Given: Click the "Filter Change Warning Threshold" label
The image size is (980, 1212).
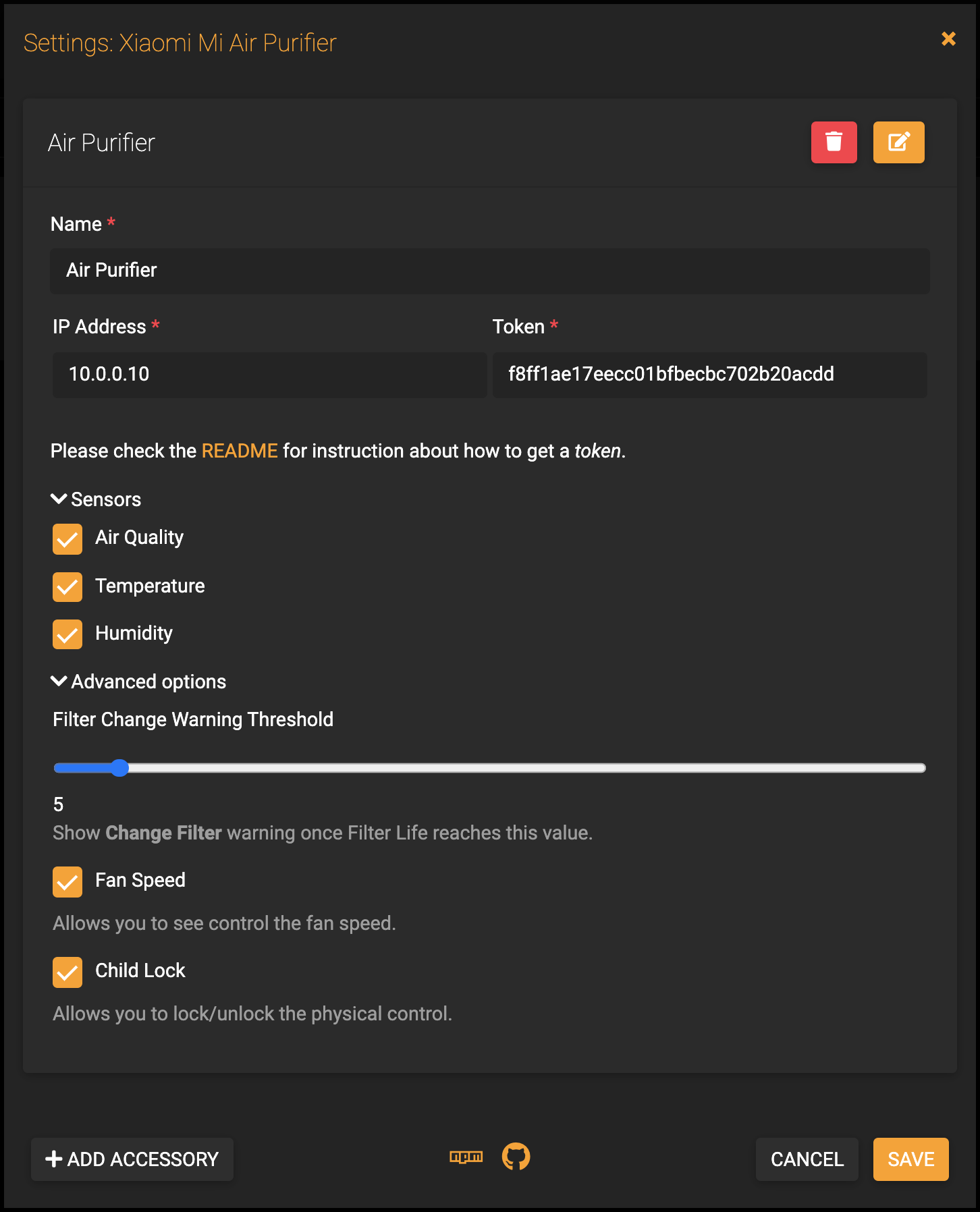Looking at the screenshot, I should [x=193, y=720].
